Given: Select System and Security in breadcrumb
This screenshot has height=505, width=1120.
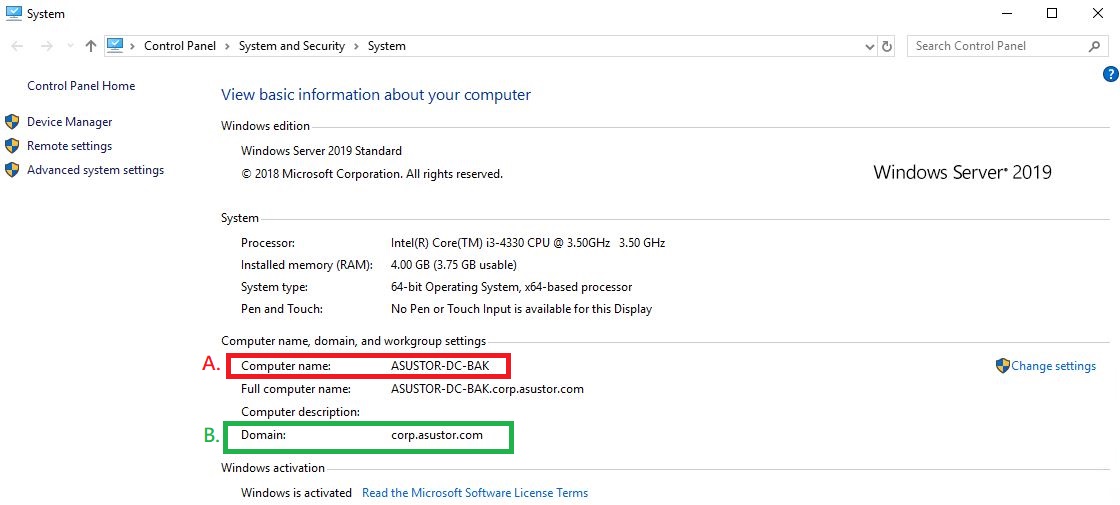Looking at the screenshot, I should [291, 46].
